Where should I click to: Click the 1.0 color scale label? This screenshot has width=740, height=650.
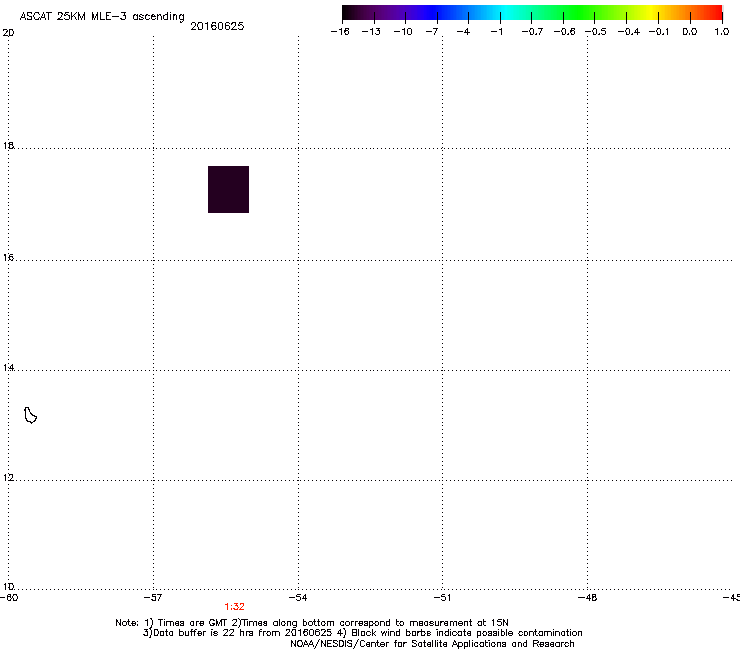pos(722,32)
